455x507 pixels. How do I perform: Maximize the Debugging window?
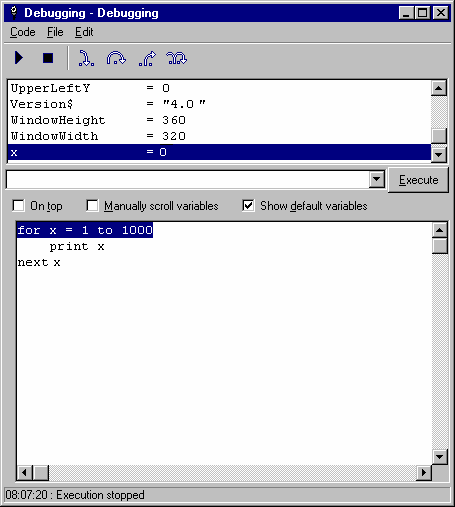pyautogui.click(x=422, y=13)
